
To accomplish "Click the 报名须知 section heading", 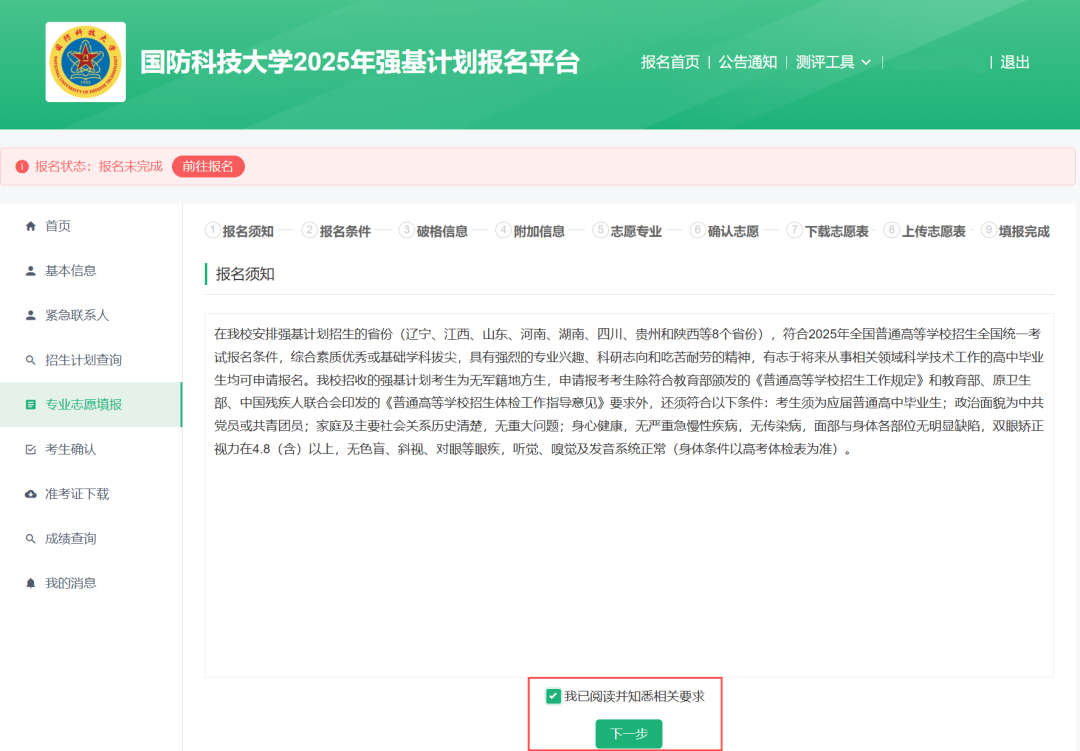I will (245, 274).
